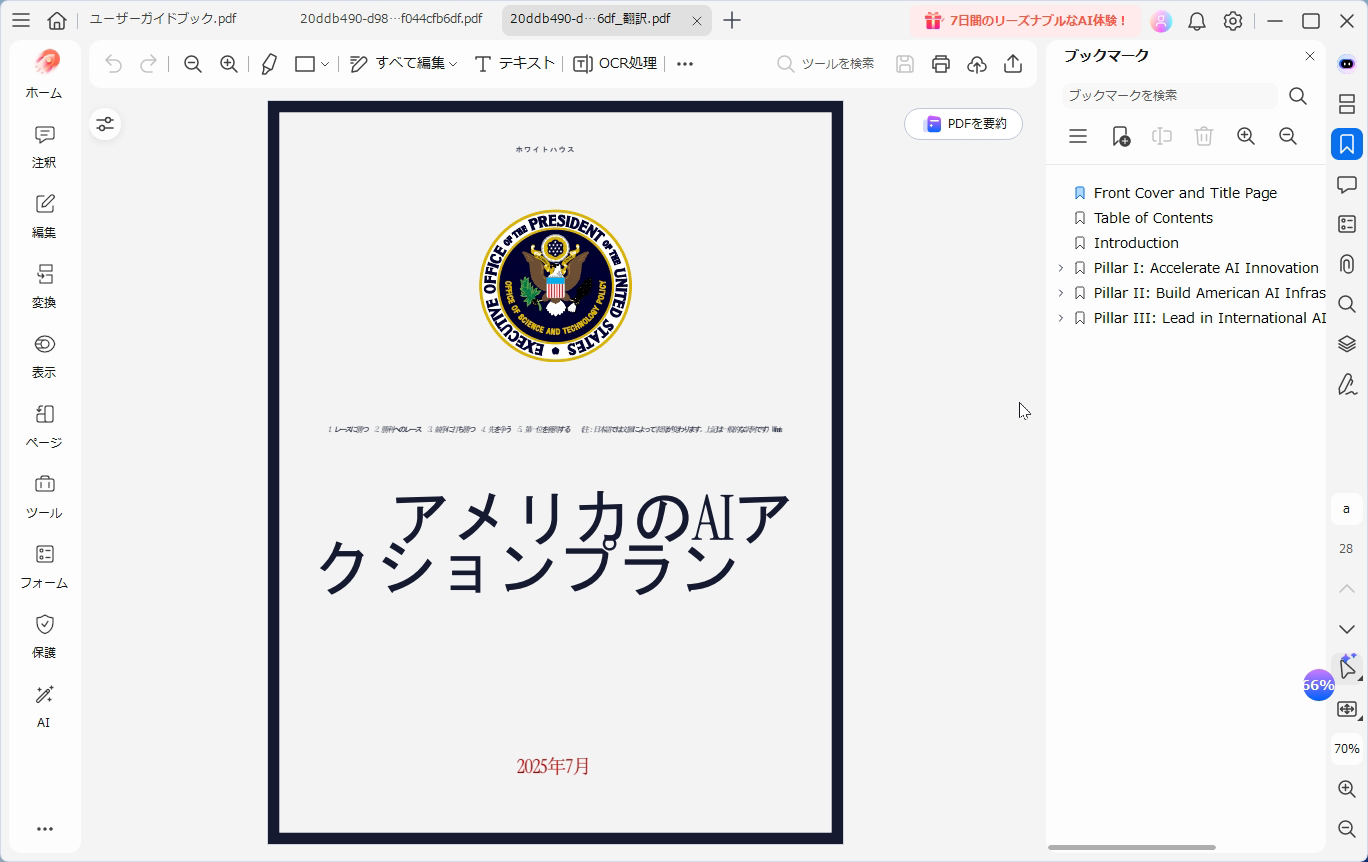The height and width of the screenshot is (862, 1368).
Task: Open the signature panel on the right edge
Action: point(1347,384)
